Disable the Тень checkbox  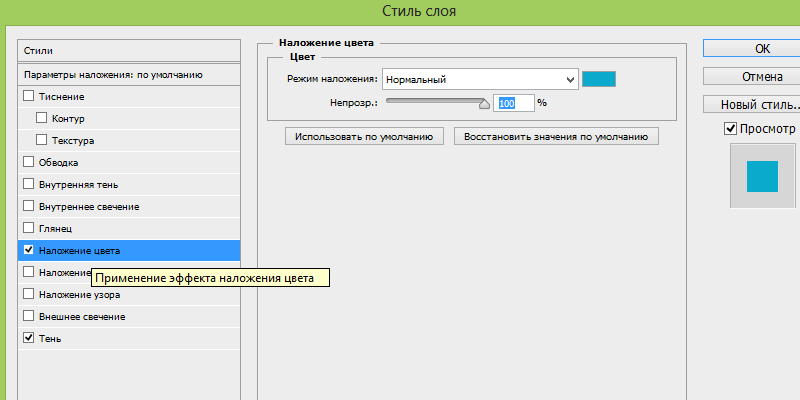click(28, 338)
